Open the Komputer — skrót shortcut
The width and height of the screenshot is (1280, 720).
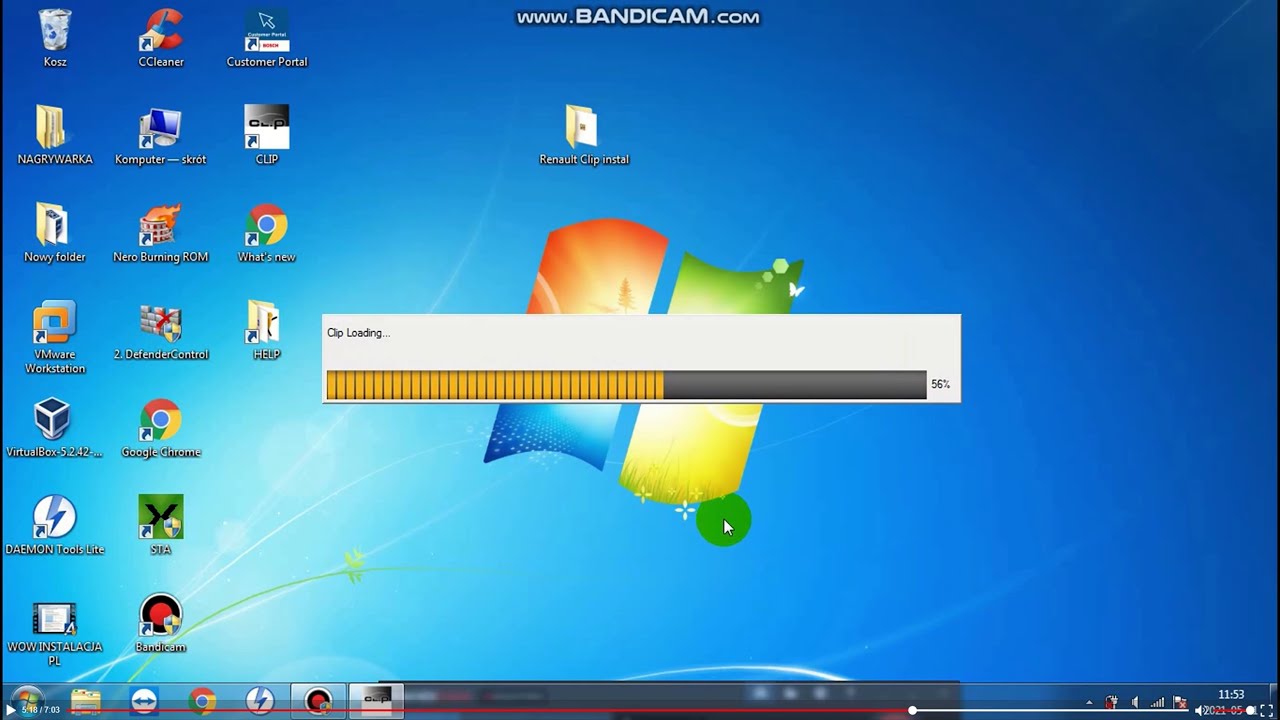[161, 135]
